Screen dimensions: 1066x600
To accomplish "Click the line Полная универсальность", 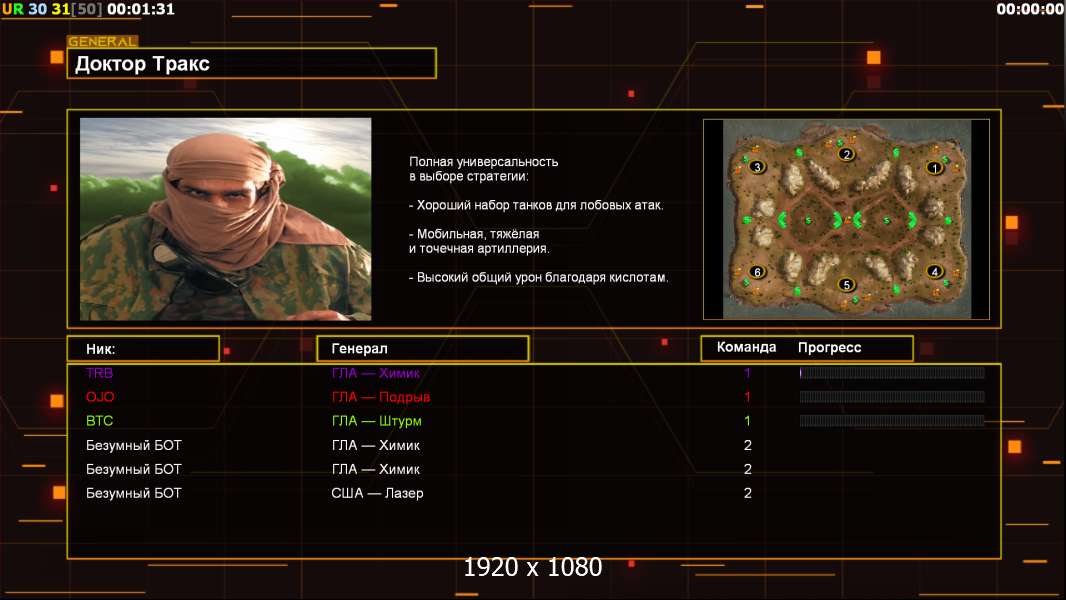I will 483,162.
